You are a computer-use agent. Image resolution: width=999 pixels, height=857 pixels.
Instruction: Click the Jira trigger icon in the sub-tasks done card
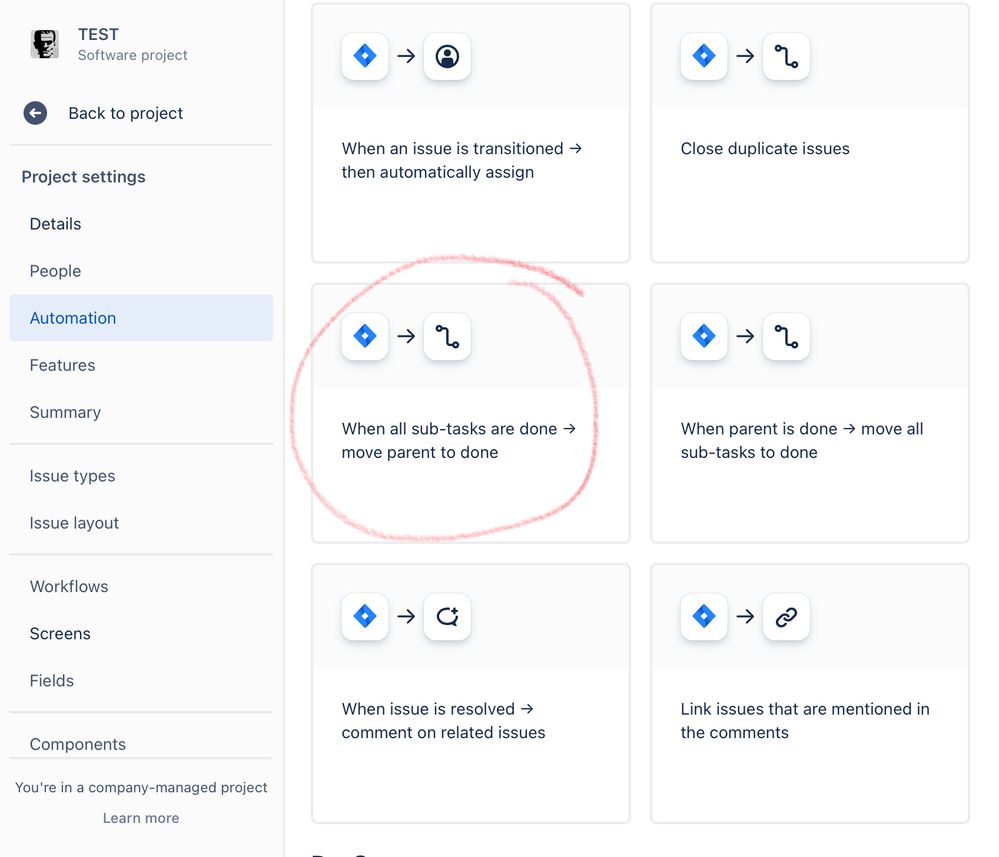(x=365, y=337)
